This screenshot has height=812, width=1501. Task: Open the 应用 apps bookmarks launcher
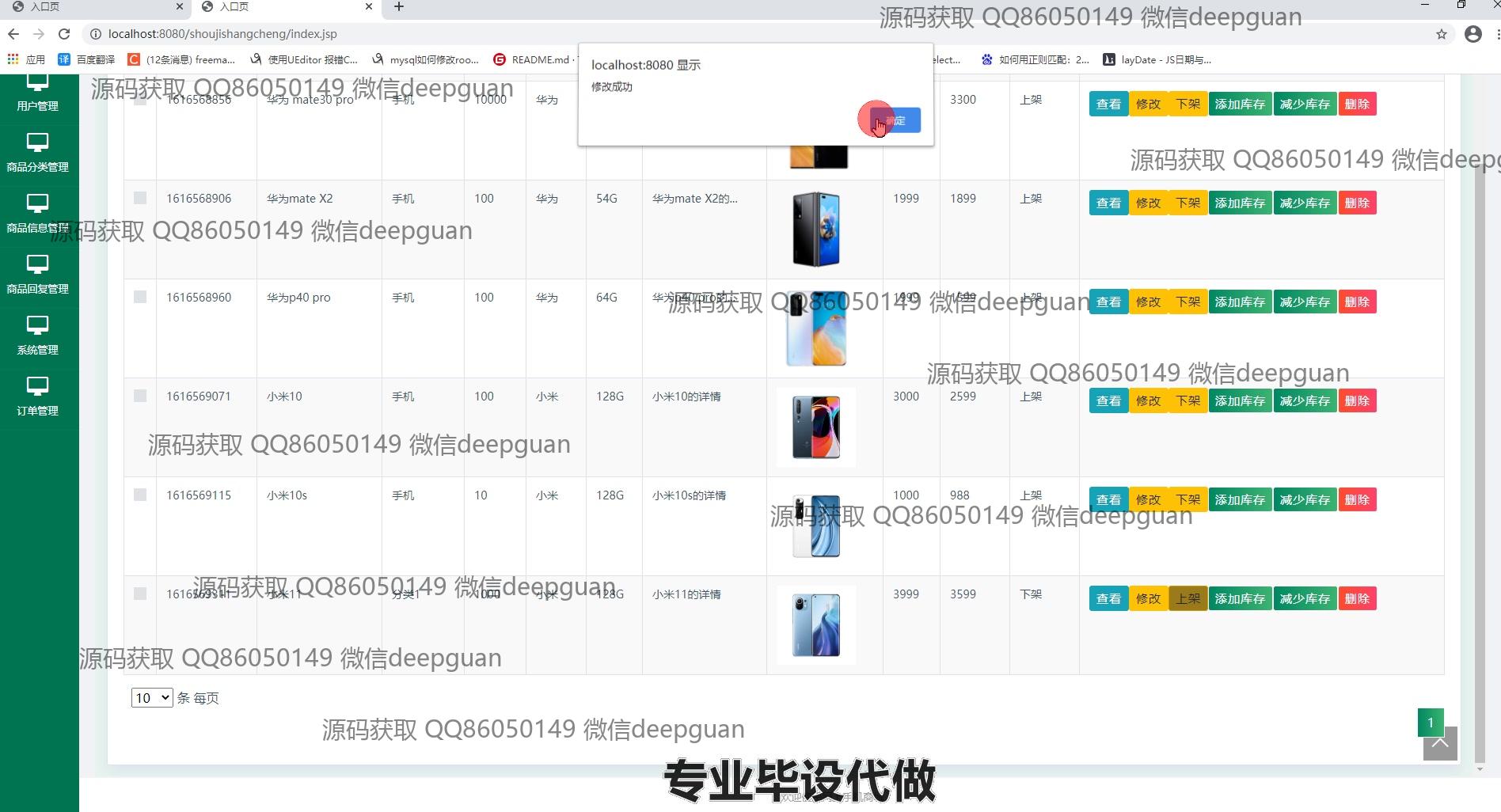(26, 59)
